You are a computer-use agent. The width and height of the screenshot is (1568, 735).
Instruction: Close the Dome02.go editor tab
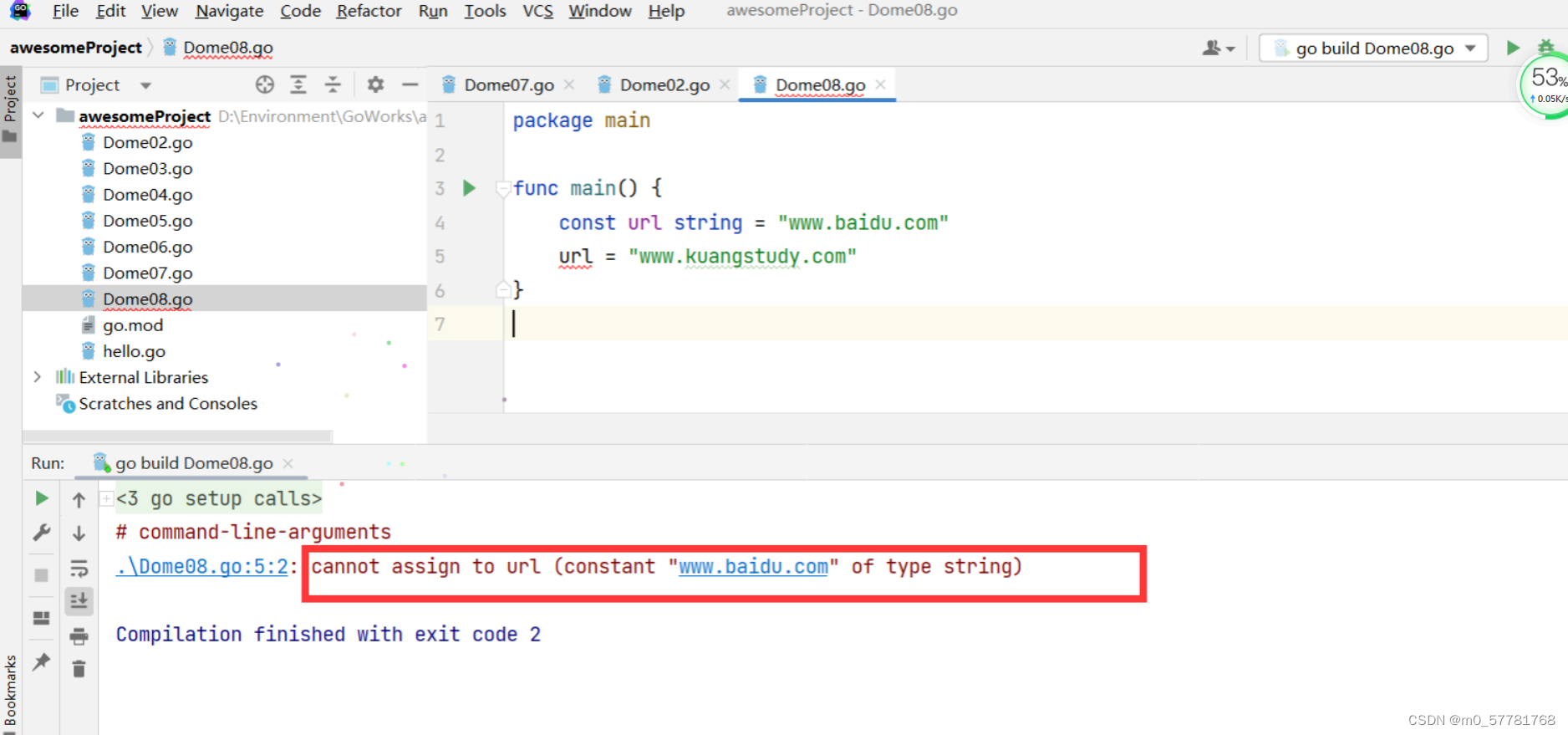725,84
